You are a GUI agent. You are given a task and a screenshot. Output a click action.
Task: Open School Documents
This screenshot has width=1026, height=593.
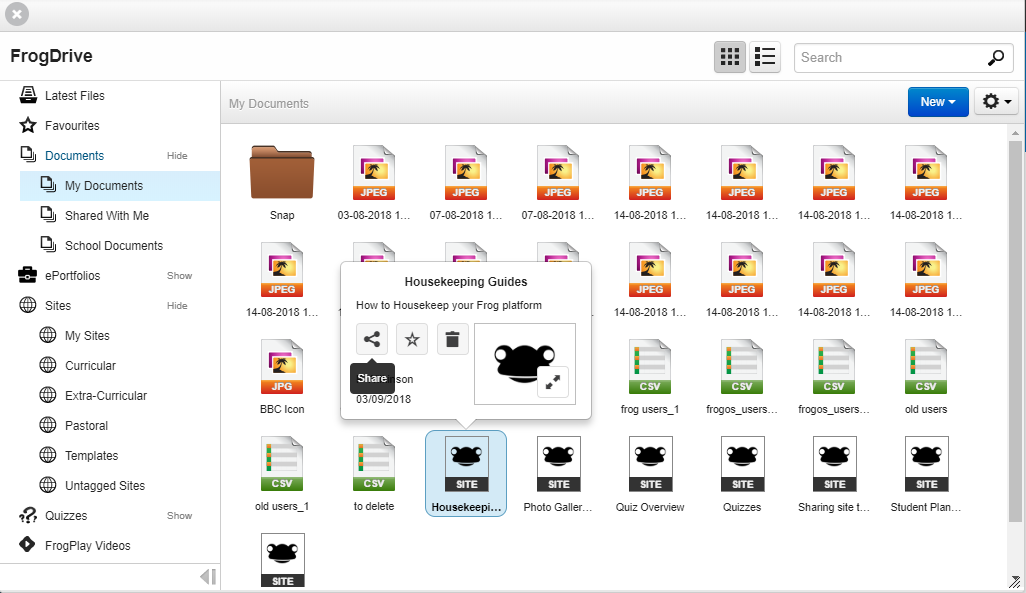[x=113, y=246]
